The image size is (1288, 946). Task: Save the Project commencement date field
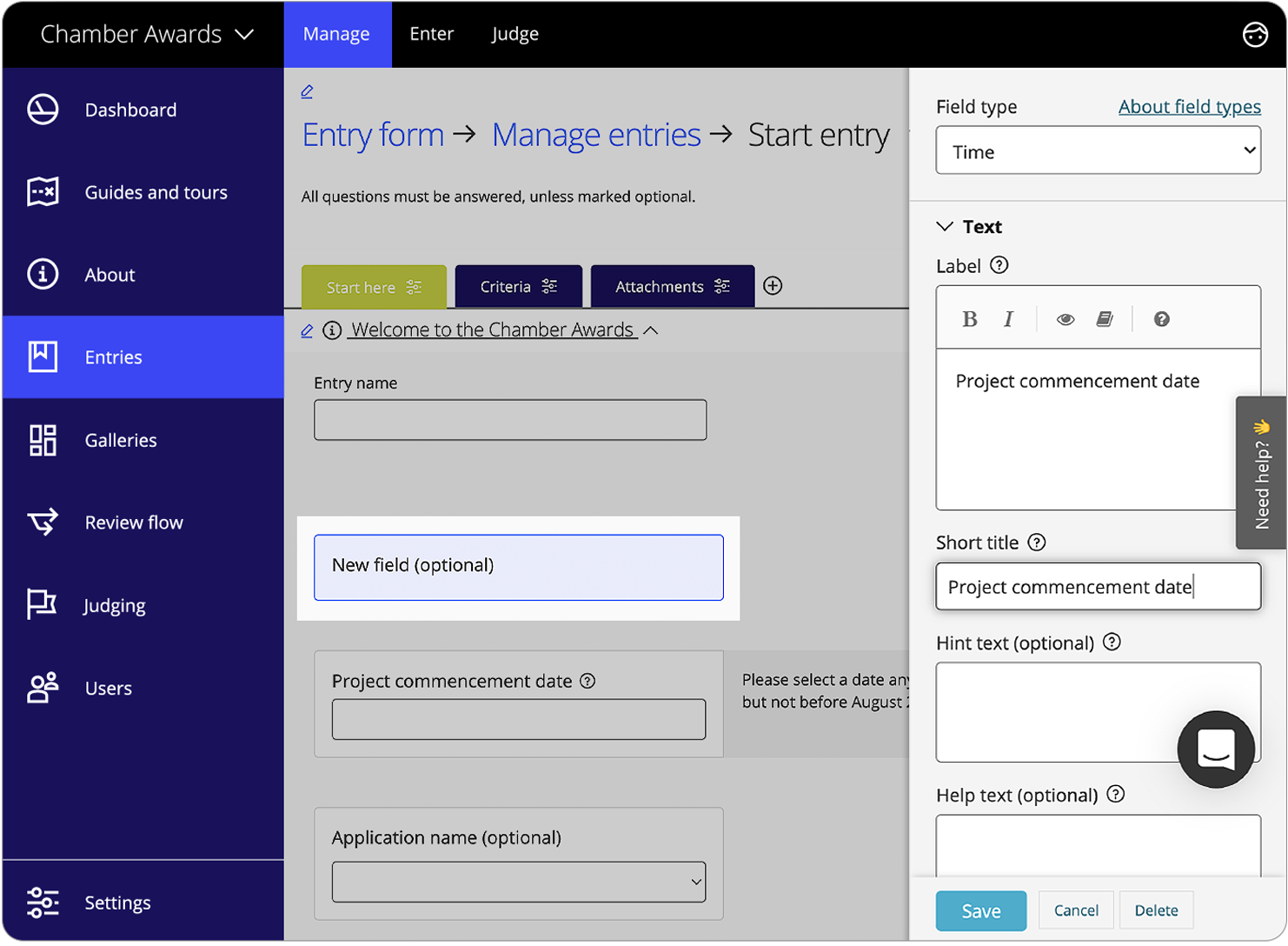980,910
